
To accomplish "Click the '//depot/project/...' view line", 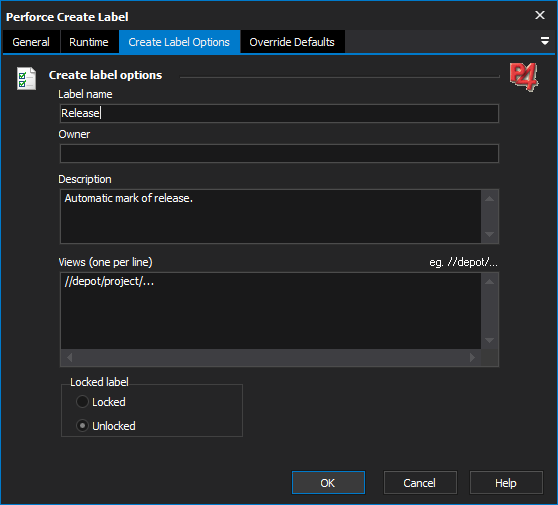I will (109, 282).
